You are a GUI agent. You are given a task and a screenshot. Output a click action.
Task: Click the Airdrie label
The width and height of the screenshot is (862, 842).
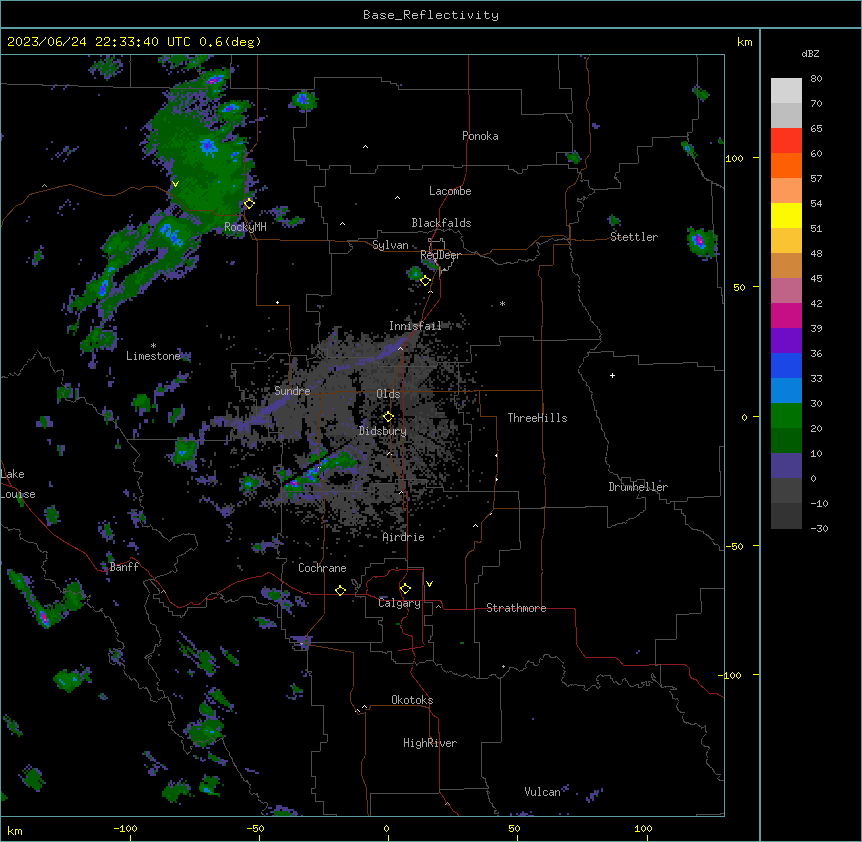point(403,537)
